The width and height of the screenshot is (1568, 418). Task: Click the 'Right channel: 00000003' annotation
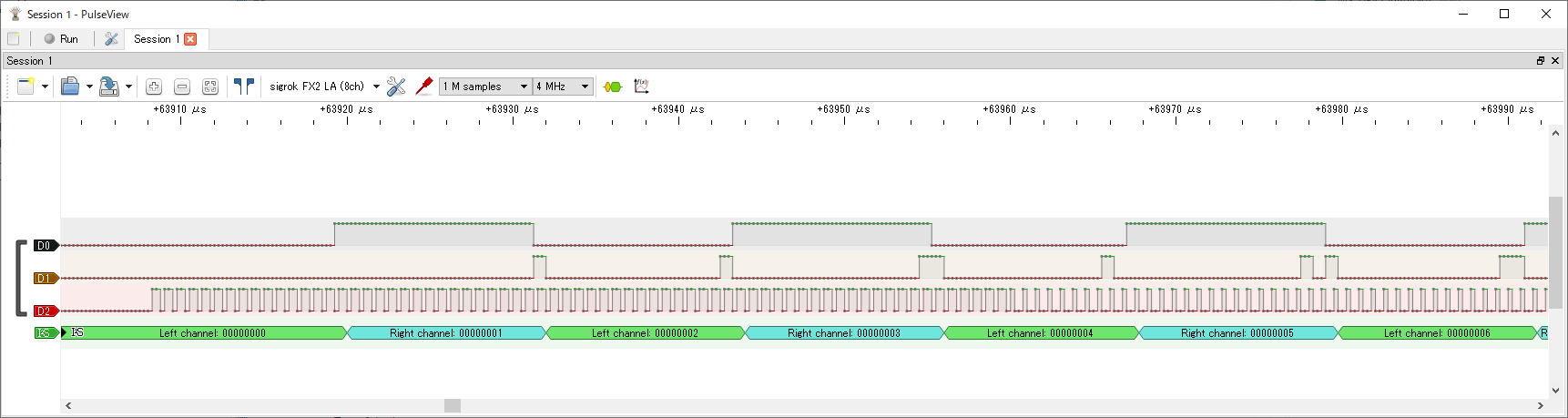(x=844, y=333)
